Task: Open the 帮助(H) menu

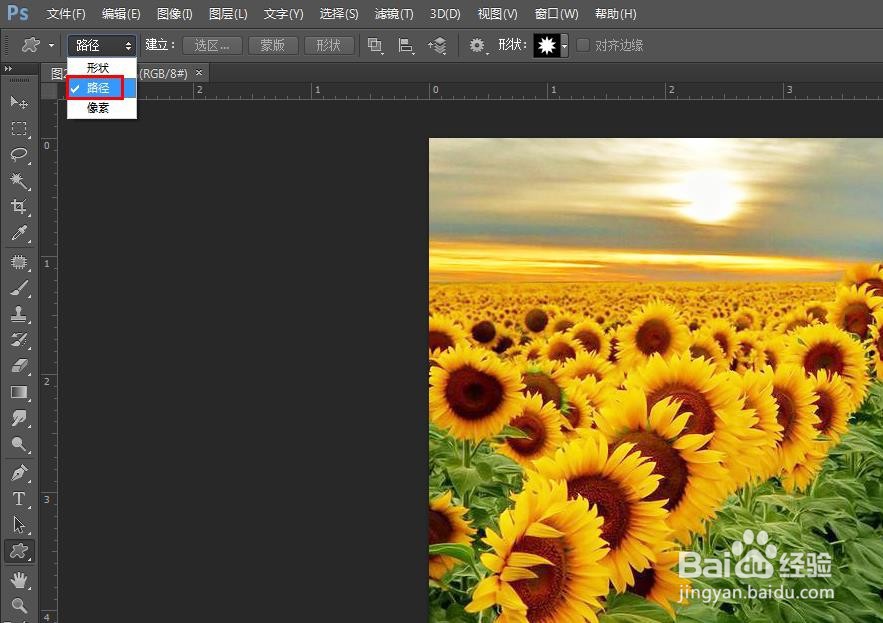Action: coord(616,14)
